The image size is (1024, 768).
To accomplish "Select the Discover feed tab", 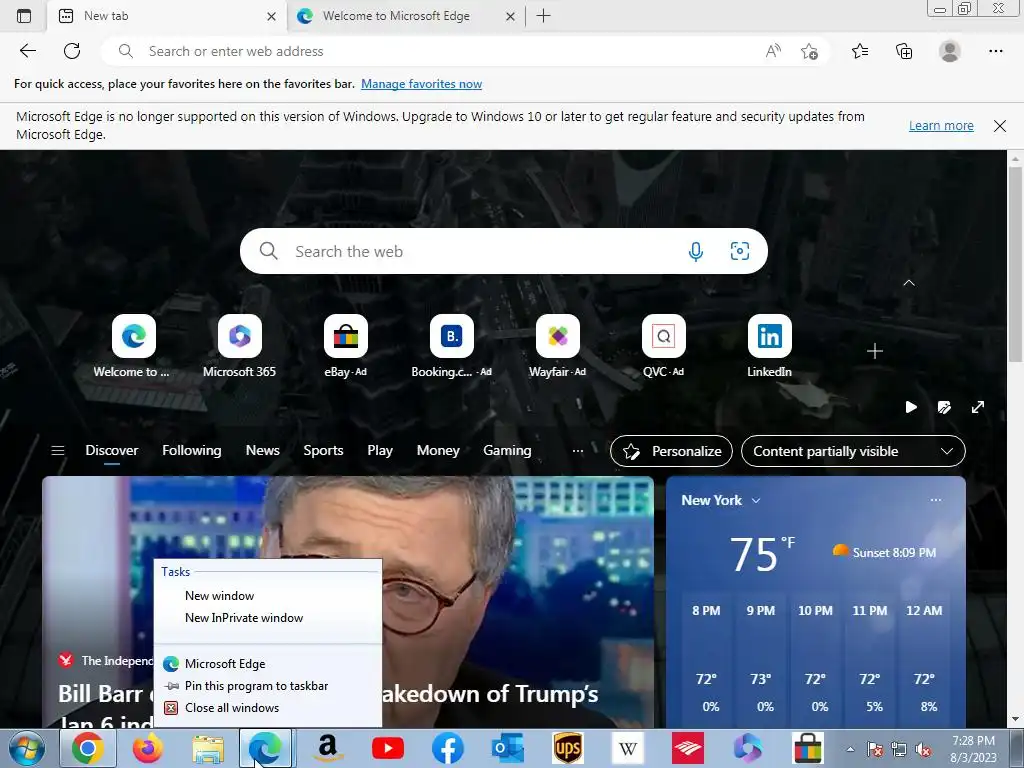I will point(112,451).
